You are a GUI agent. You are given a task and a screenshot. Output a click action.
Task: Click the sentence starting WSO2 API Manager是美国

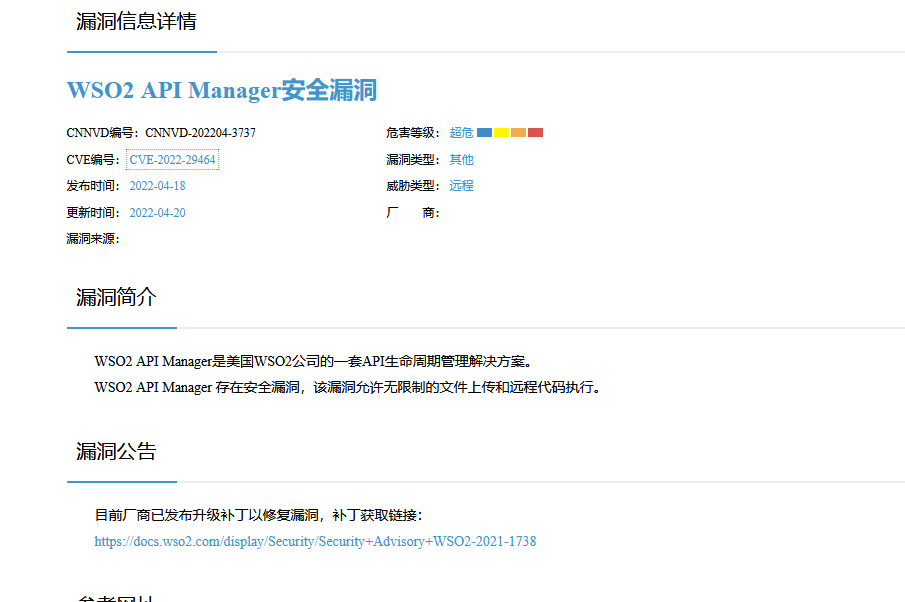[x=315, y=361]
